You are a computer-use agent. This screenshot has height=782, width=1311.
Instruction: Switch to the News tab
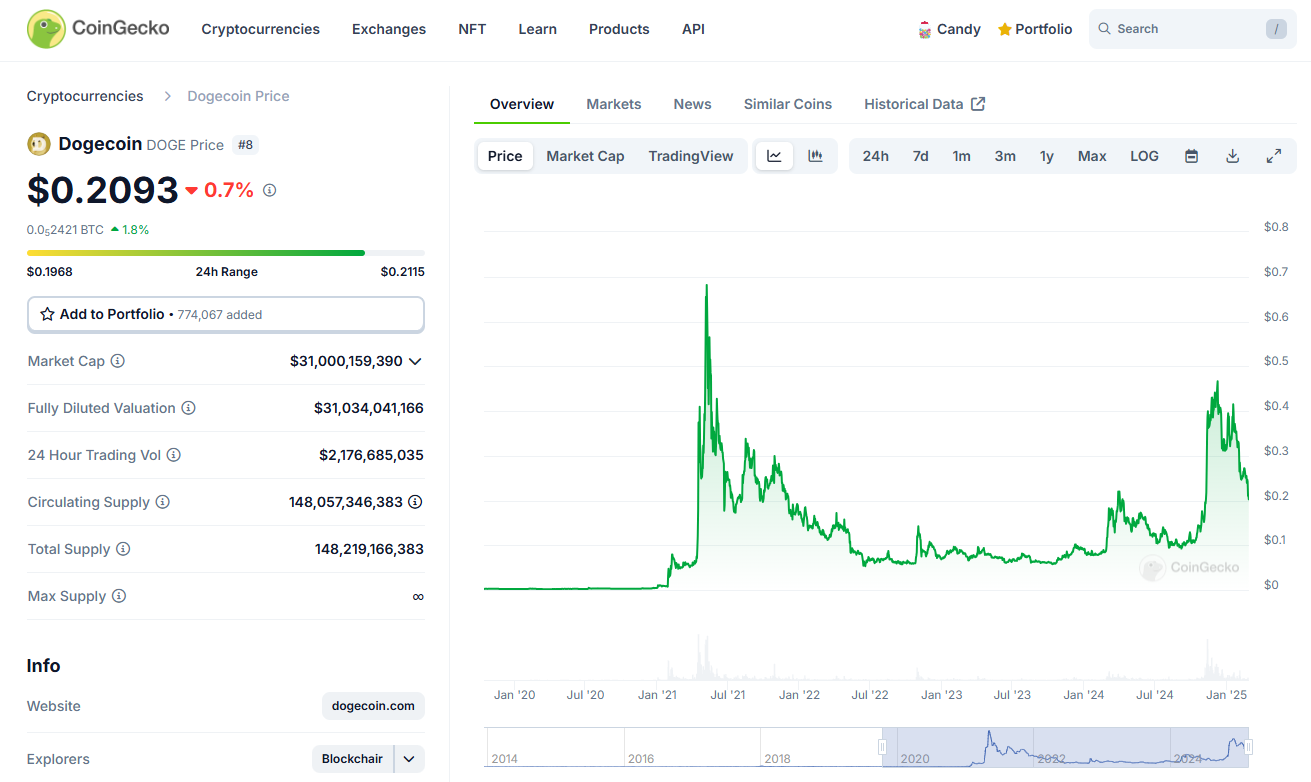point(693,104)
